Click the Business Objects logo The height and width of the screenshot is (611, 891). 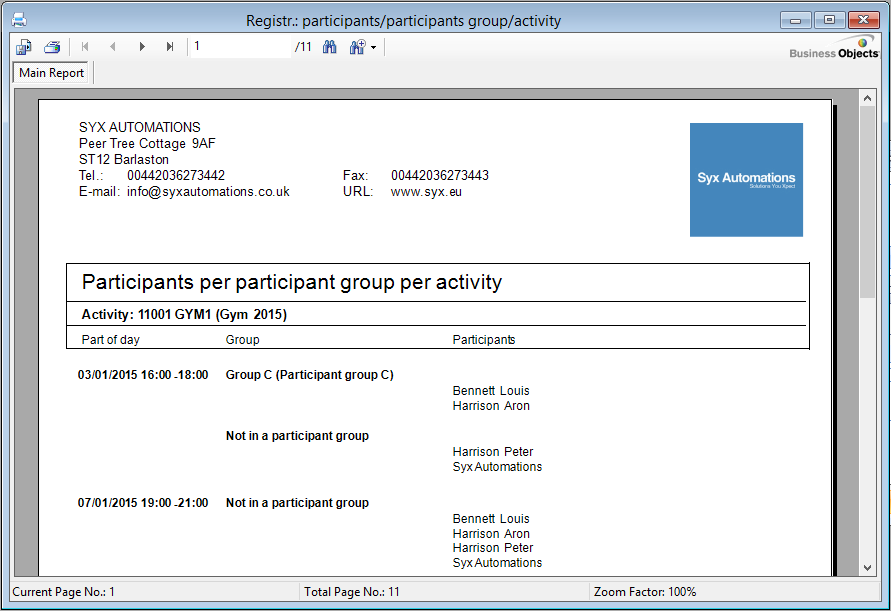point(833,48)
